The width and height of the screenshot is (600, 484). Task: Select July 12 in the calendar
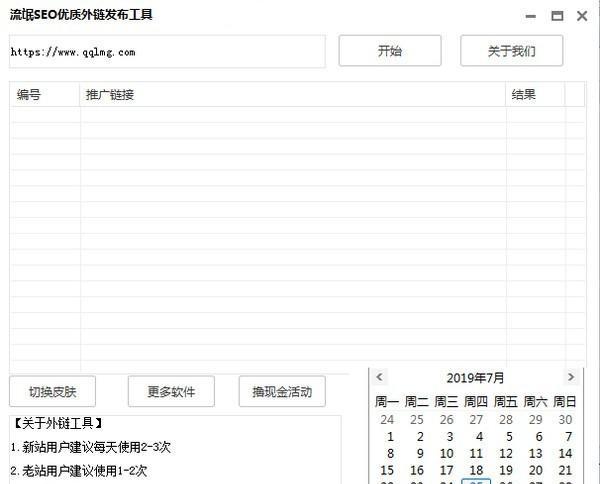pyautogui.click(x=506, y=453)
